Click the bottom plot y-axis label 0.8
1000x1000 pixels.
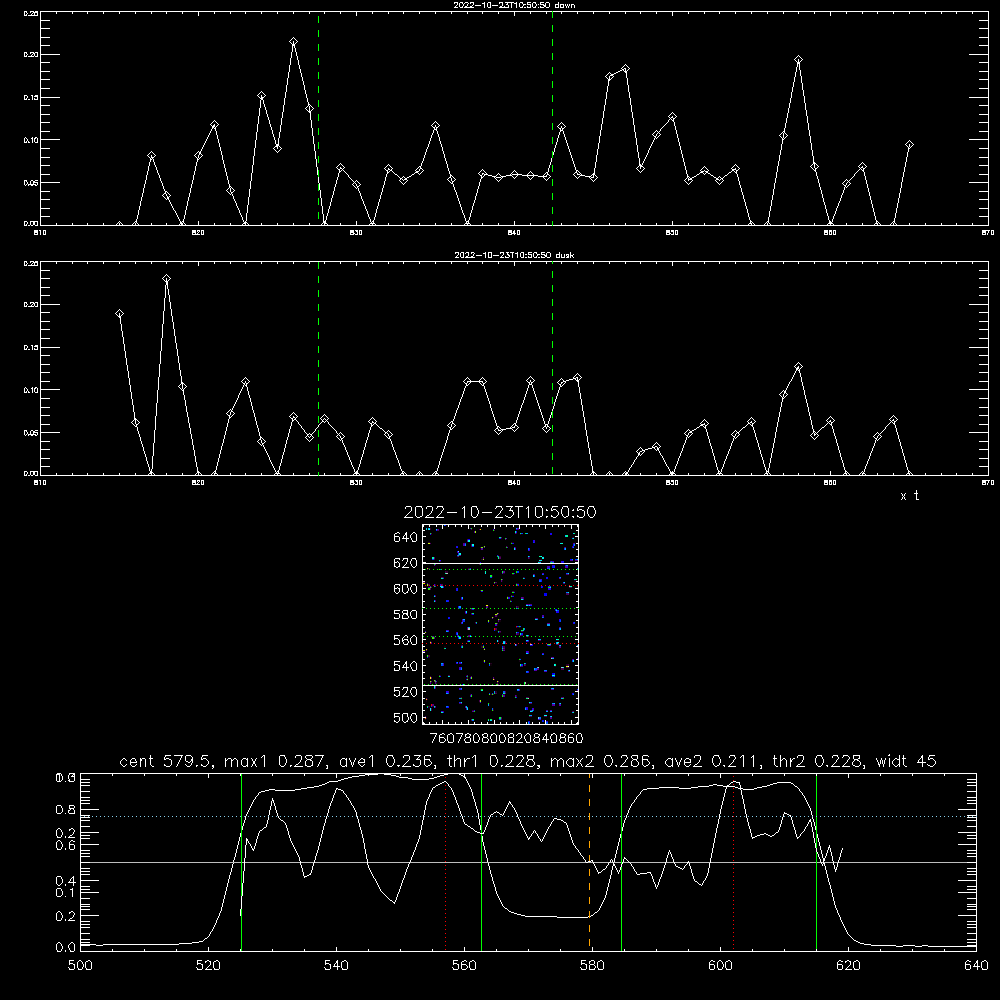[66, 809]
